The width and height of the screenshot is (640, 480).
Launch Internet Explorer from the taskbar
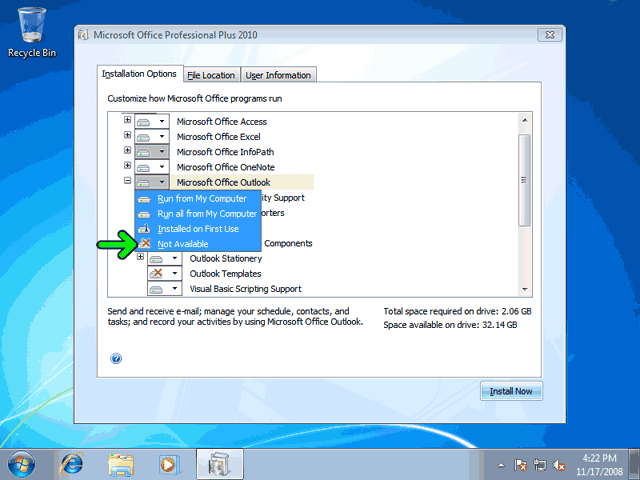pos(72,464)
